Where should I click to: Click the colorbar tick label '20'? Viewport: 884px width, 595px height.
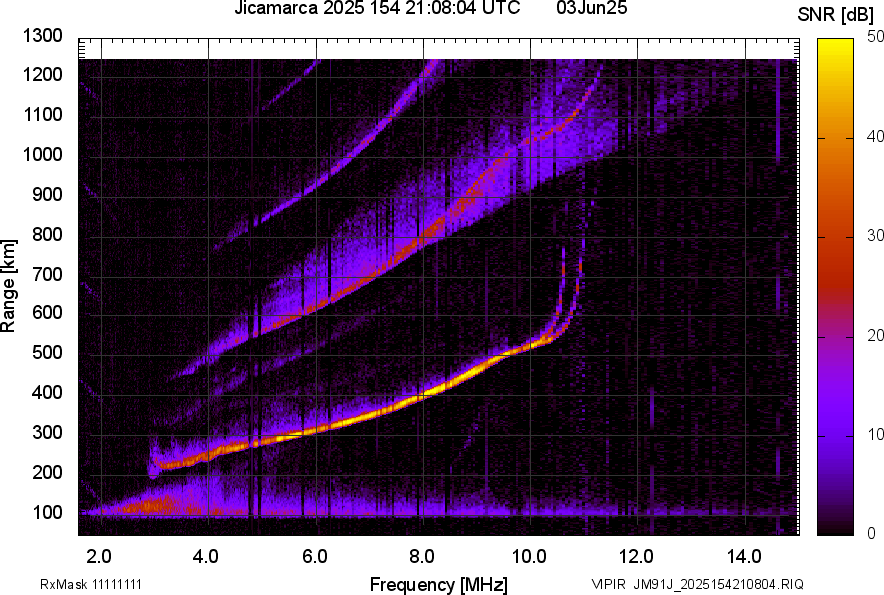coord(876,336)
